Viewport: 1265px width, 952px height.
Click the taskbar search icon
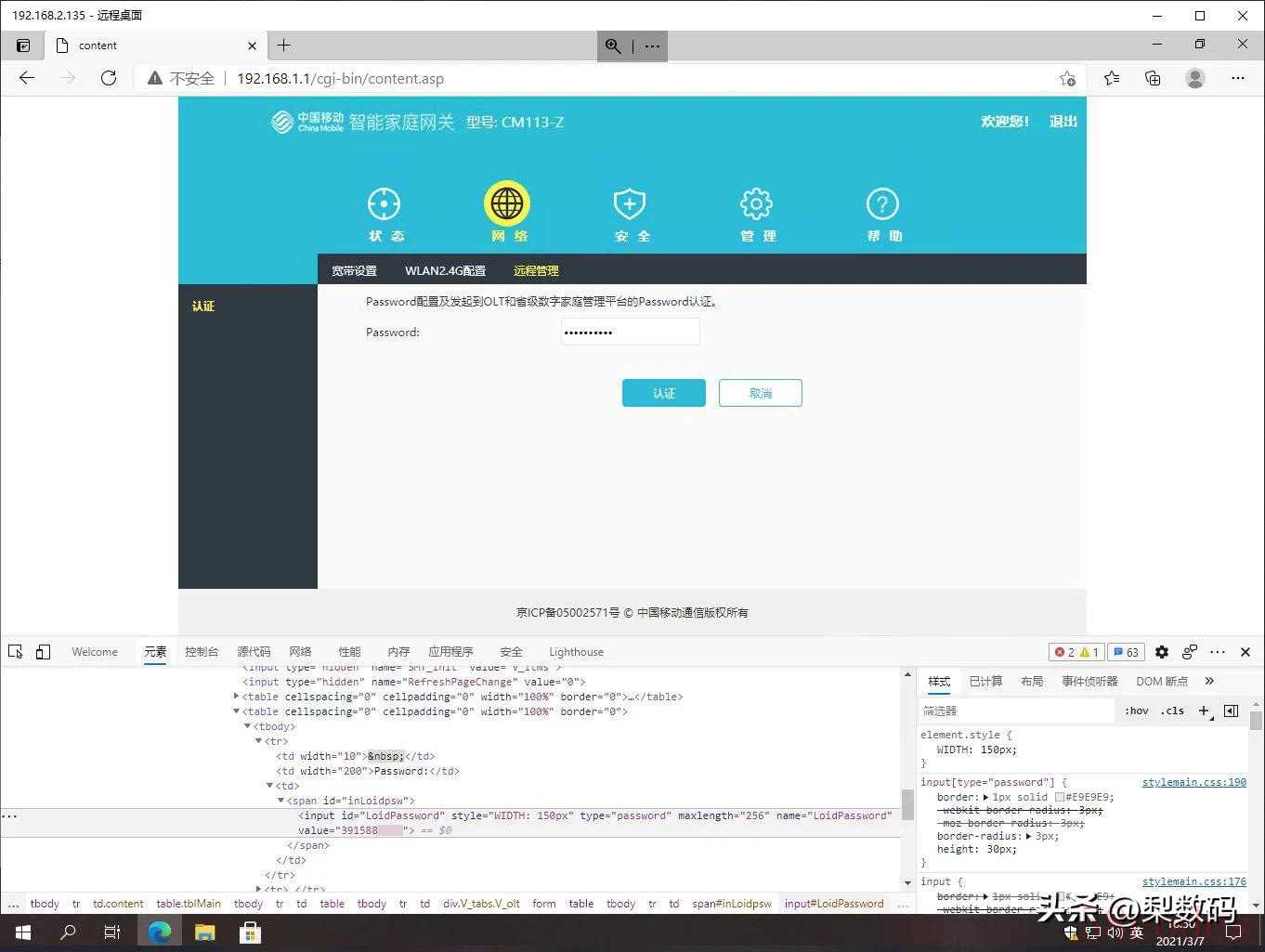click(68, 932)
